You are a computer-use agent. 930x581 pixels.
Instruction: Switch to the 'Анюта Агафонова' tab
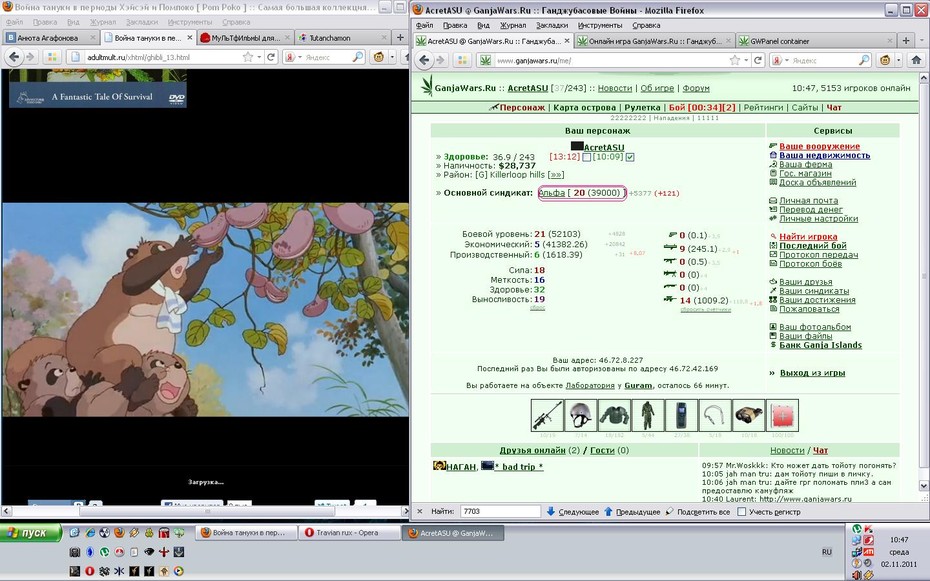coord(51,37)
